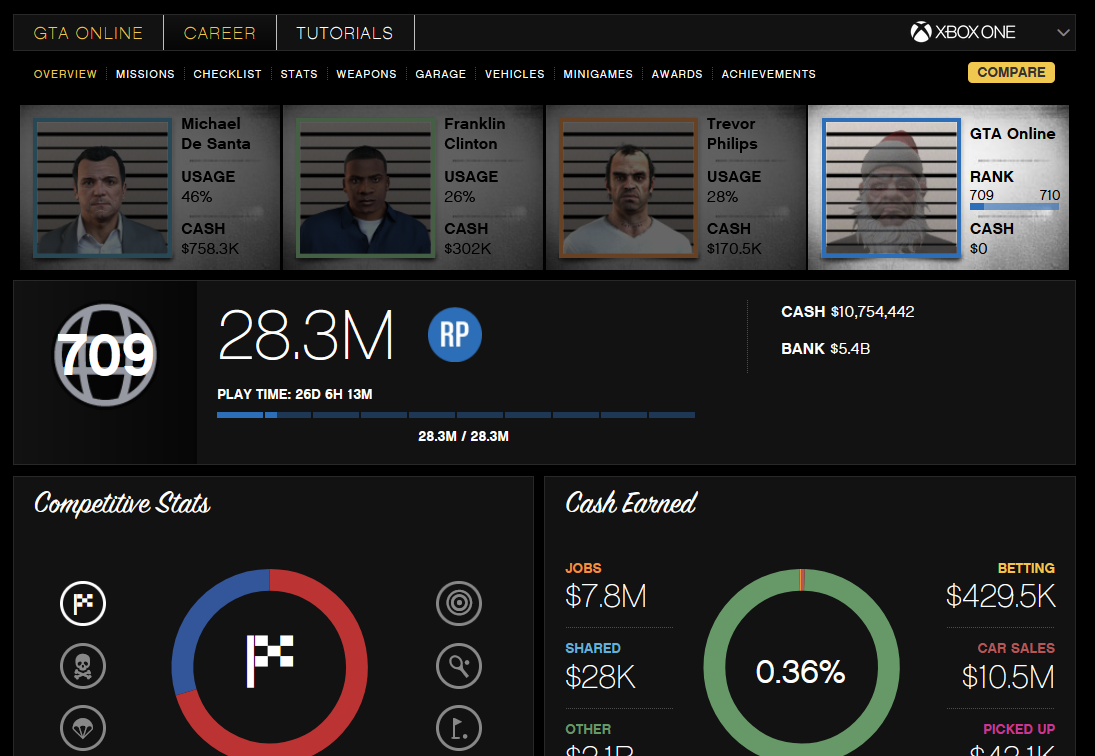Screen dimensions: 1095x756
Task: Click the rank 709 globe icon
Action: (x=105, y=355)
